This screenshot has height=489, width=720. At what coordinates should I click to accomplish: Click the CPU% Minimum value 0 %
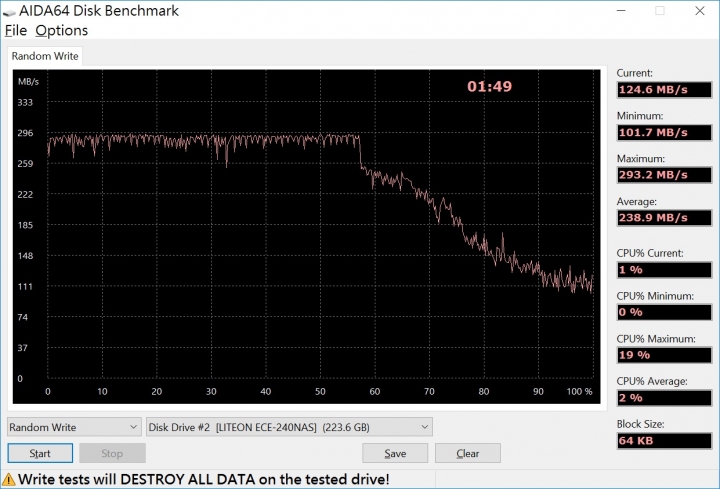pyautogui.click(x=664, y=312)
